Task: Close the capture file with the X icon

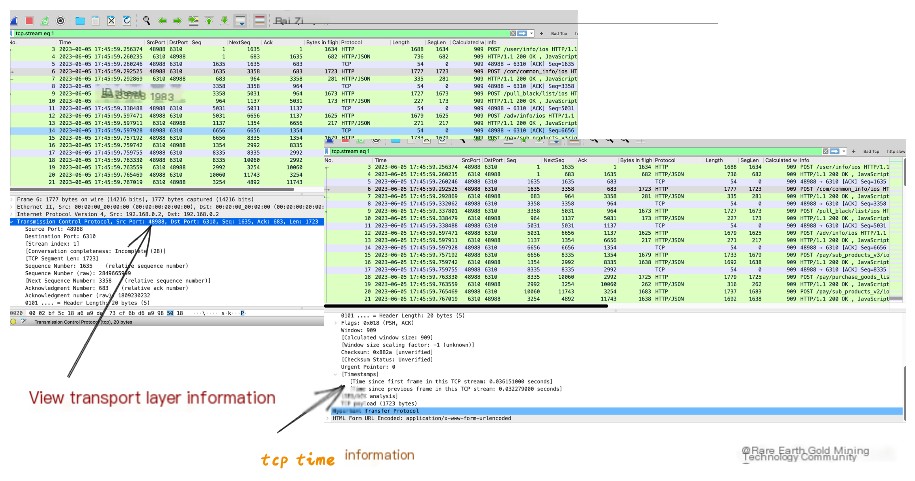Action: pos(111,20)
